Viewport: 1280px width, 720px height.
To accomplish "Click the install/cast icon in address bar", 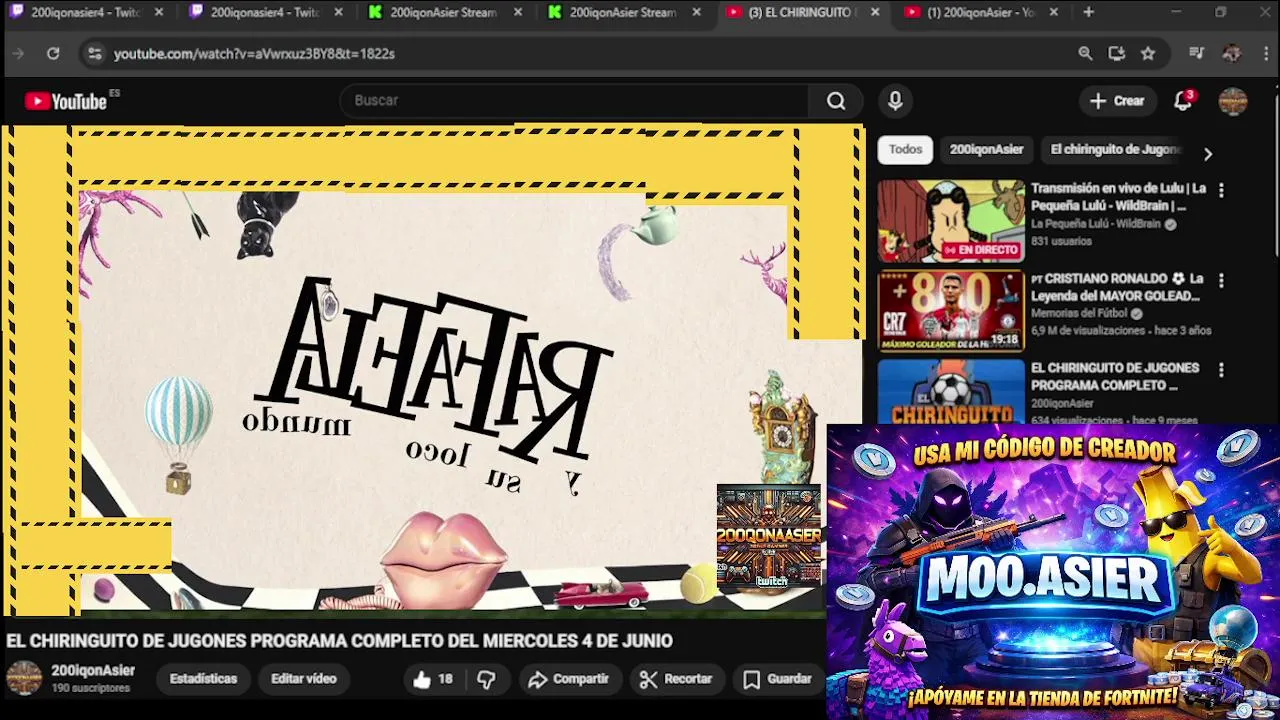I will (x=1117, y=54).
